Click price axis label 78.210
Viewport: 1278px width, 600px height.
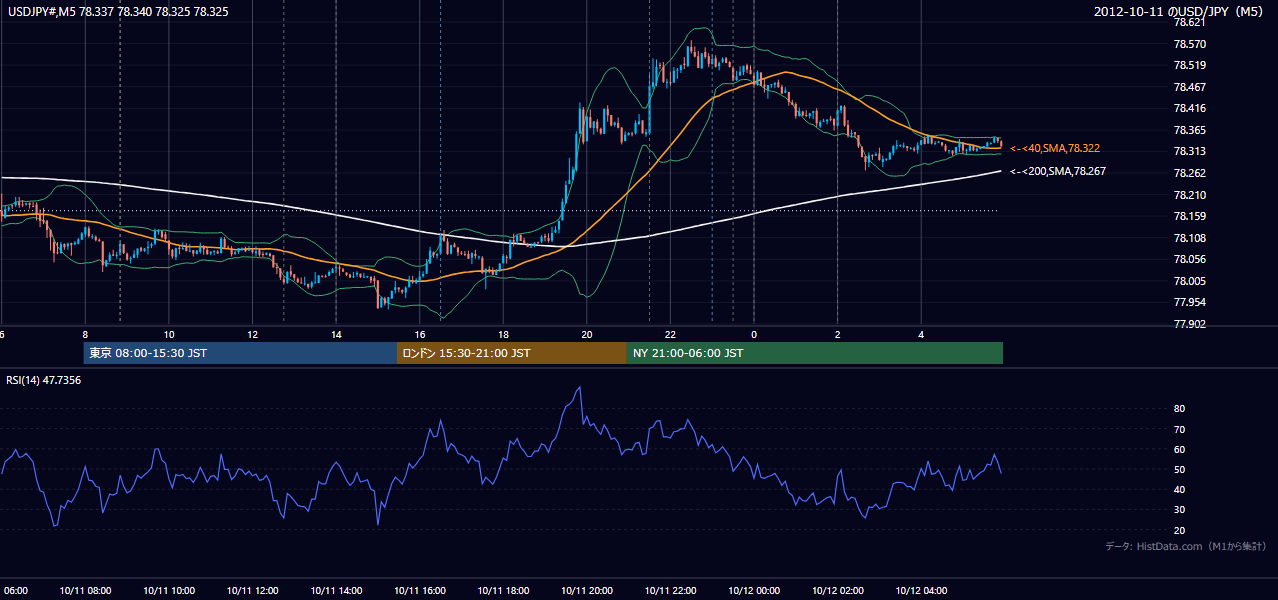1189,195
